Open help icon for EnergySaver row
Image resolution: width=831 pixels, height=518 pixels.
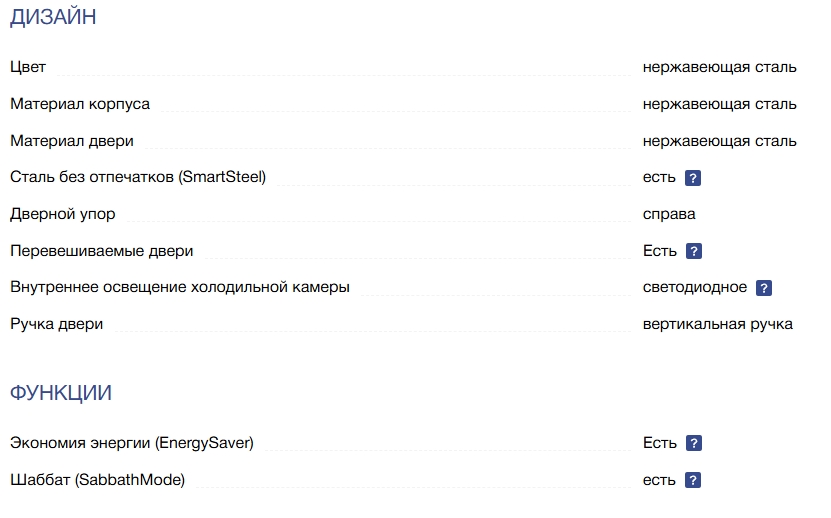coord(694,443)
